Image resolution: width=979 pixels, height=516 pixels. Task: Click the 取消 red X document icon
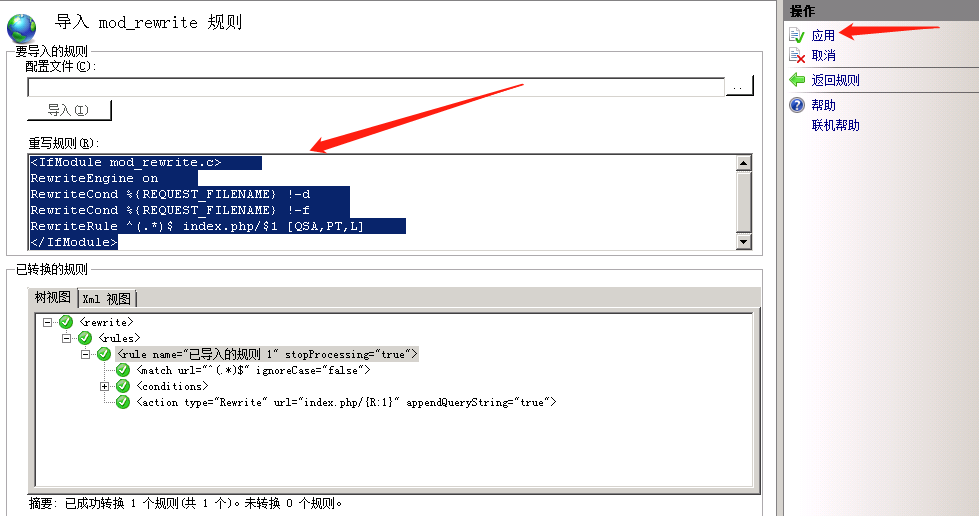pyautogui.click(x=797, y=56)
